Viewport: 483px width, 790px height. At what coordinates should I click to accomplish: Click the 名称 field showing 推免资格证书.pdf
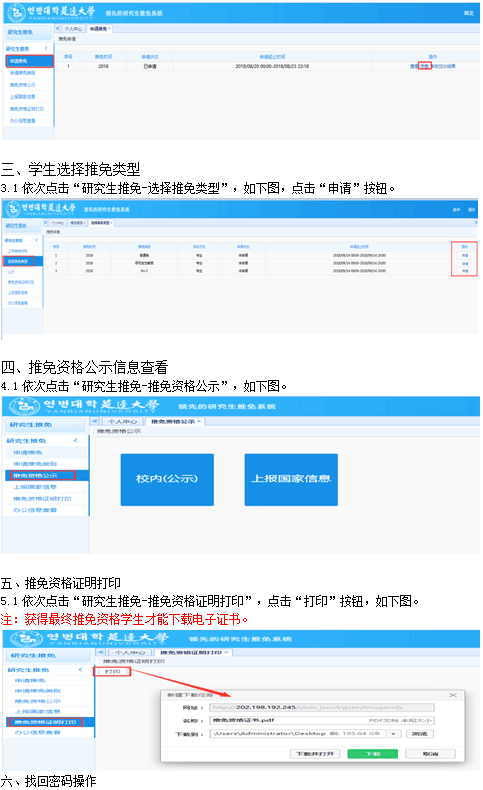322,720
